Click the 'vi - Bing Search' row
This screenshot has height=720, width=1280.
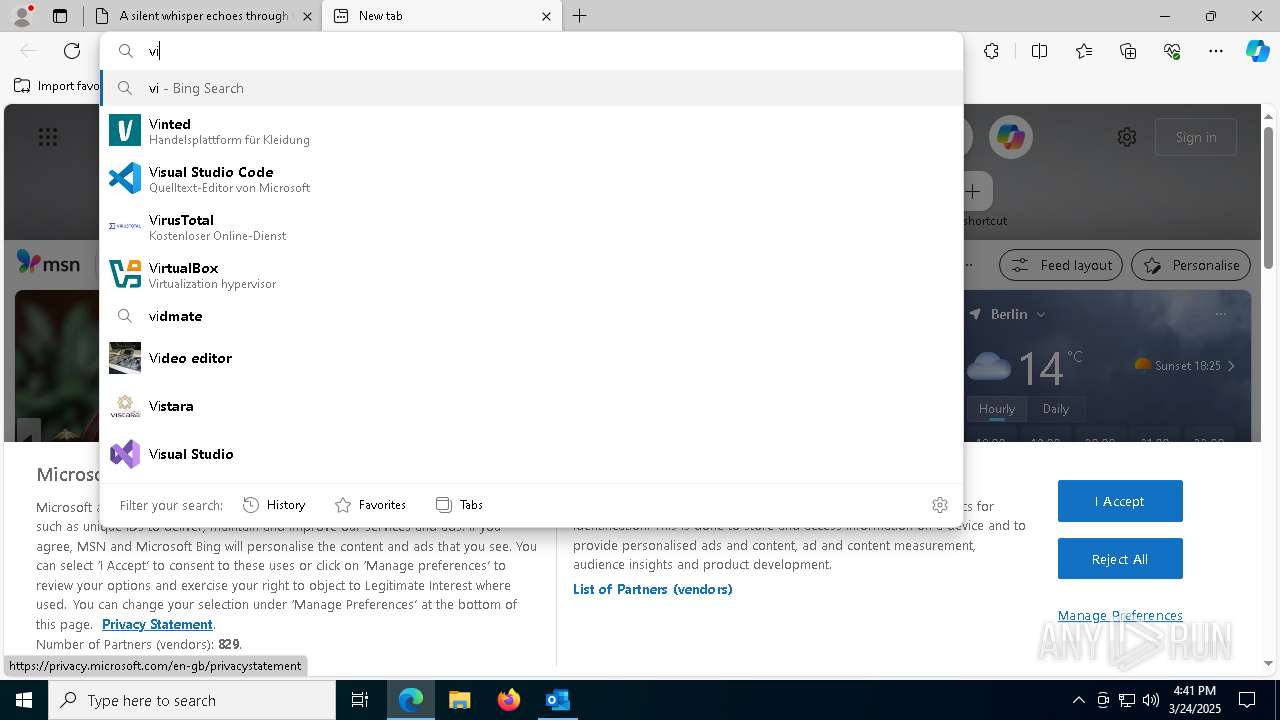click(x=531, y=88)
